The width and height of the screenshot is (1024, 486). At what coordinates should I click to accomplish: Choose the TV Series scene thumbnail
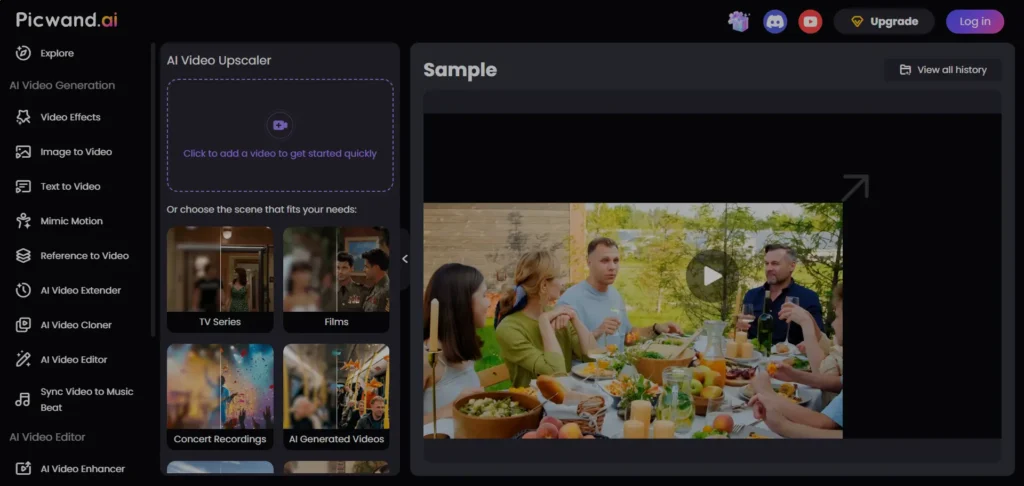point(220,279)
